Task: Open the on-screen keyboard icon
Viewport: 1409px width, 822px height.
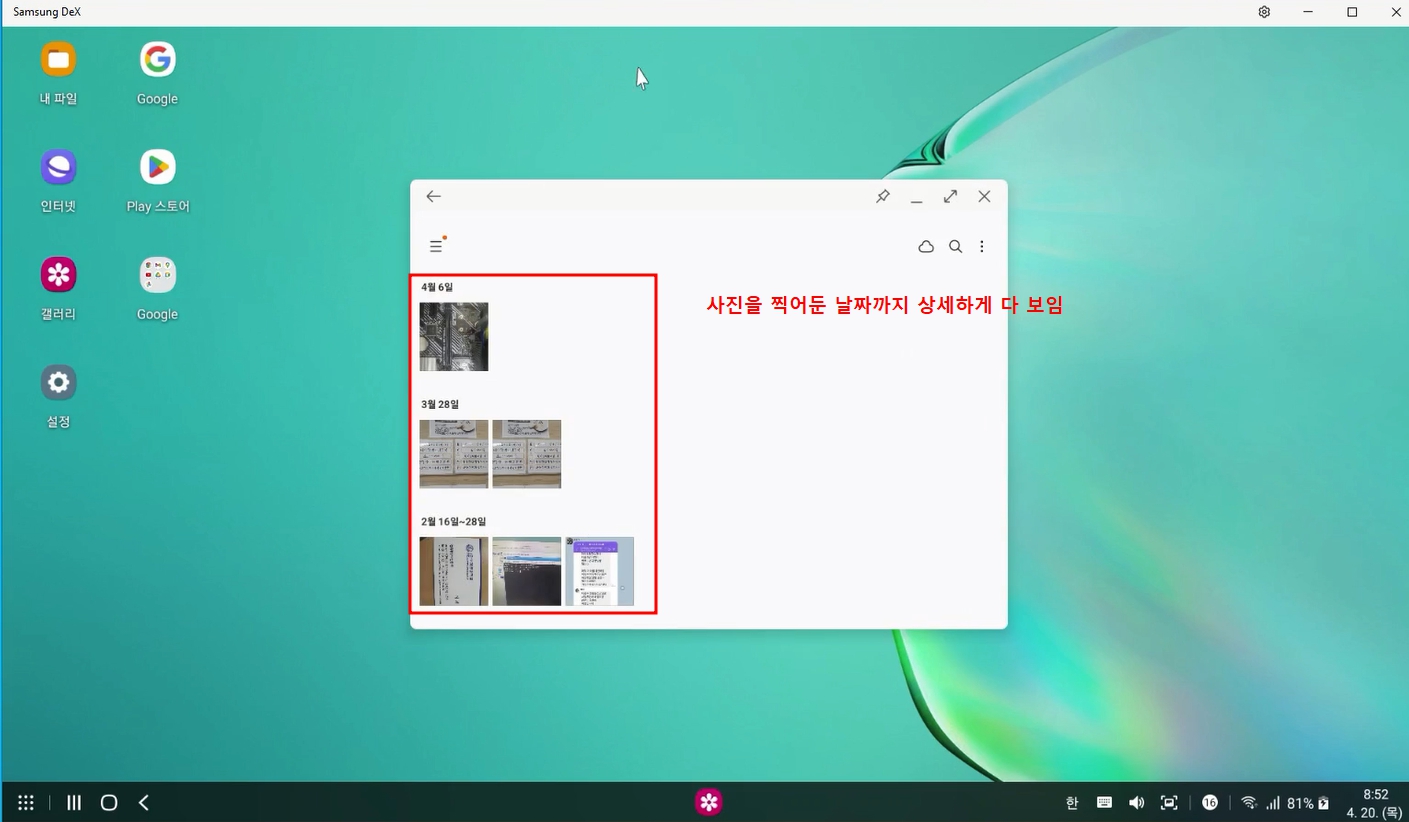Action: pos(1105,803)
